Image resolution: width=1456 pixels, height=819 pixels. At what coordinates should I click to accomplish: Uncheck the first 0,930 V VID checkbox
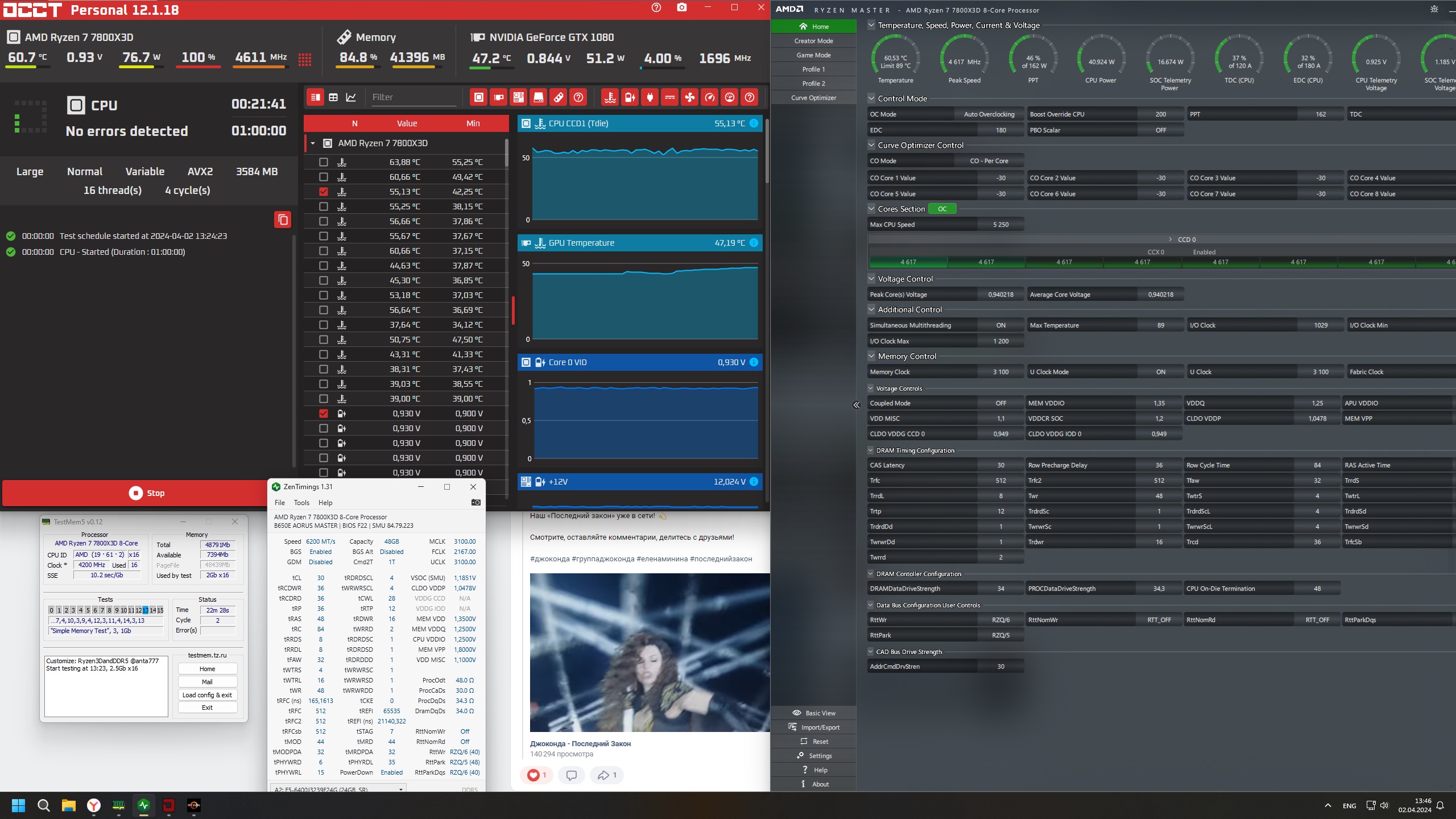point(324,413)
